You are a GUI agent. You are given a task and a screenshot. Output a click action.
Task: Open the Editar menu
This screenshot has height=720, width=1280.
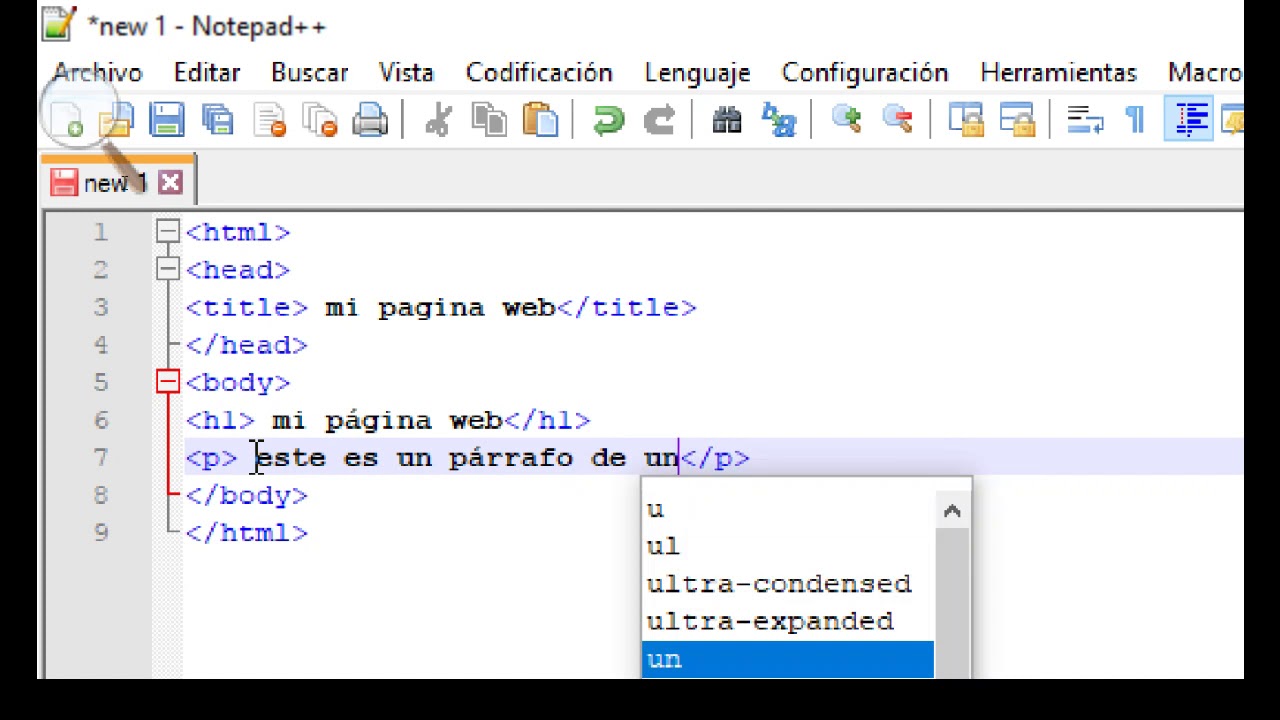click(x=207, y=73)
